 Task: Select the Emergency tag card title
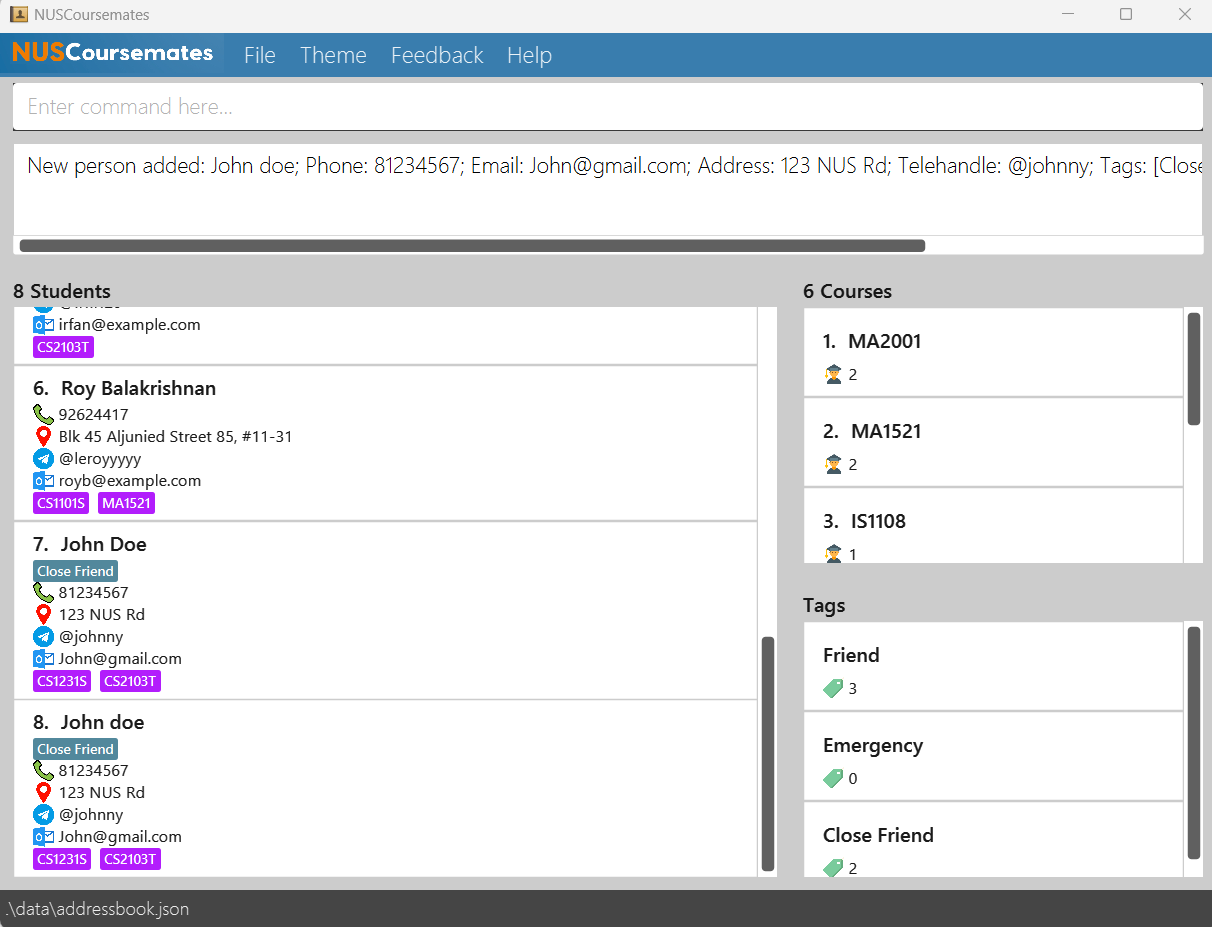click(873, 745)
